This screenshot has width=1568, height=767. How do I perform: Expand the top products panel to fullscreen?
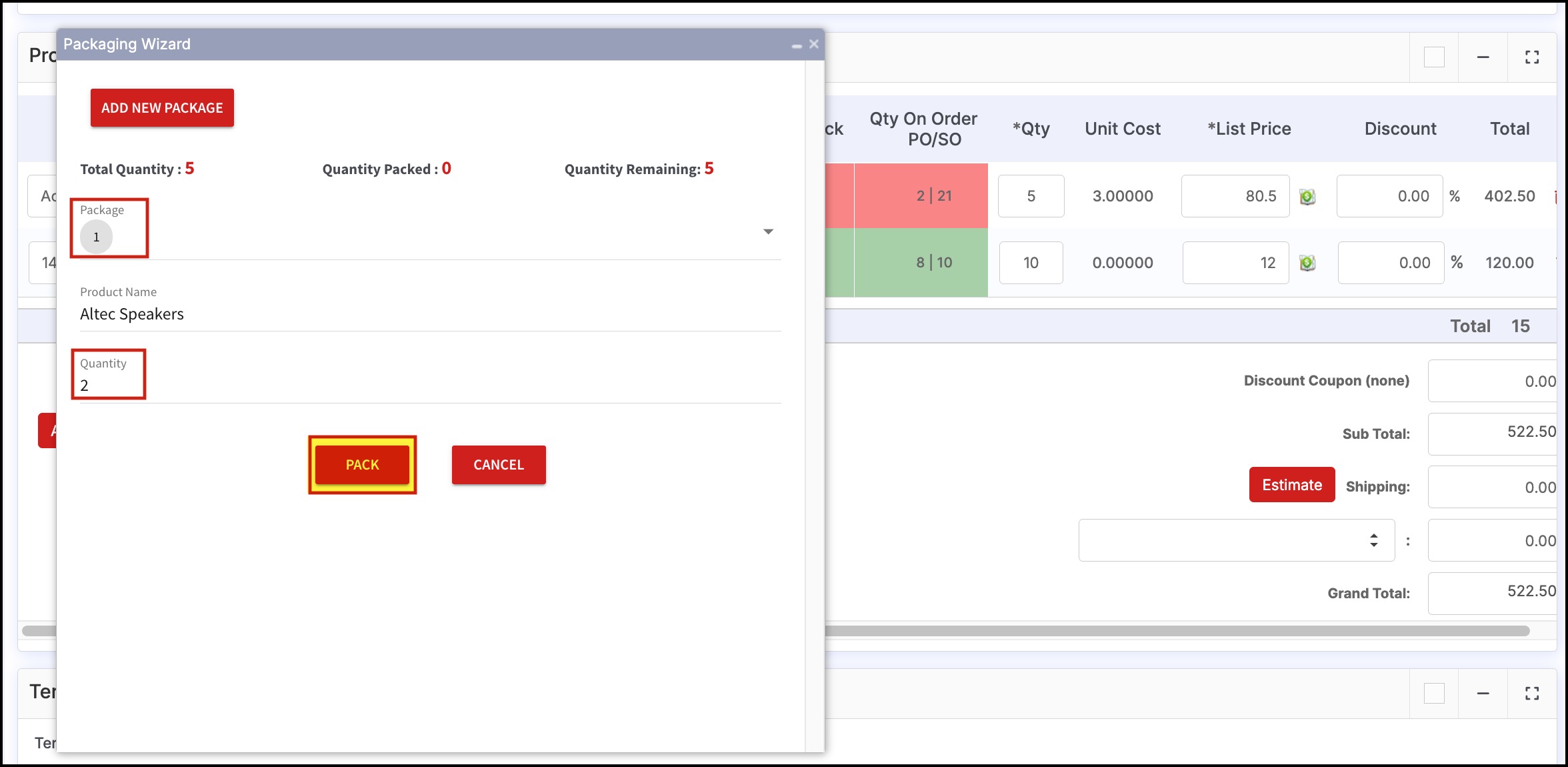point(1532,57)
